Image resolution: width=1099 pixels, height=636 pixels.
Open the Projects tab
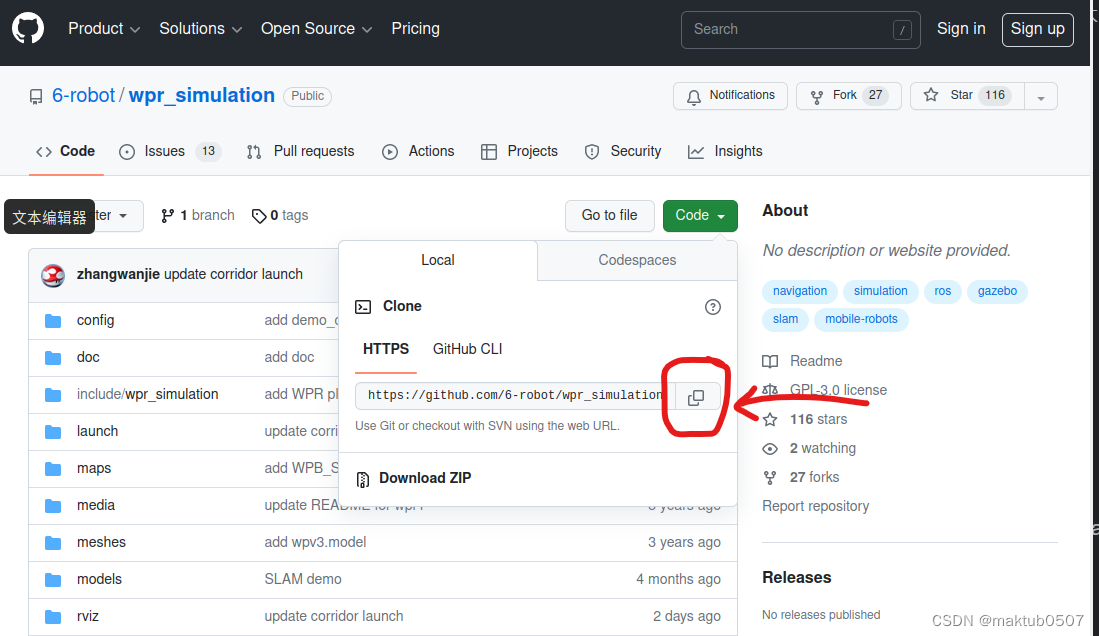point(519,151)
